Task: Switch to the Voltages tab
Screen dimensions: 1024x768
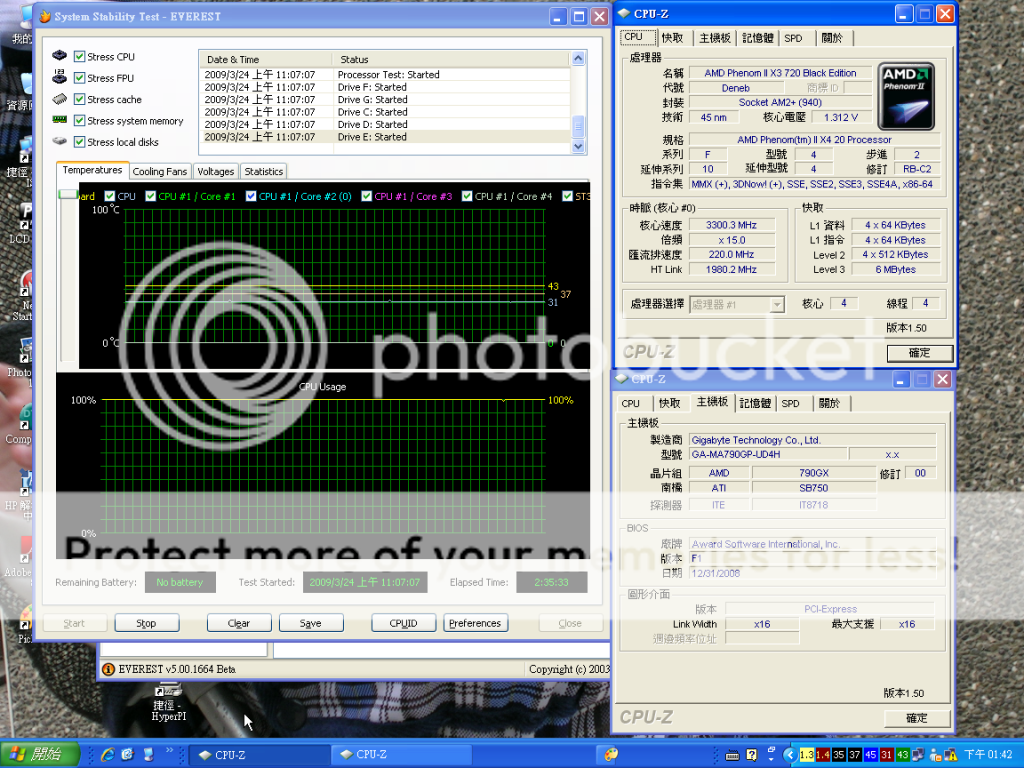Action: [216, 171]
